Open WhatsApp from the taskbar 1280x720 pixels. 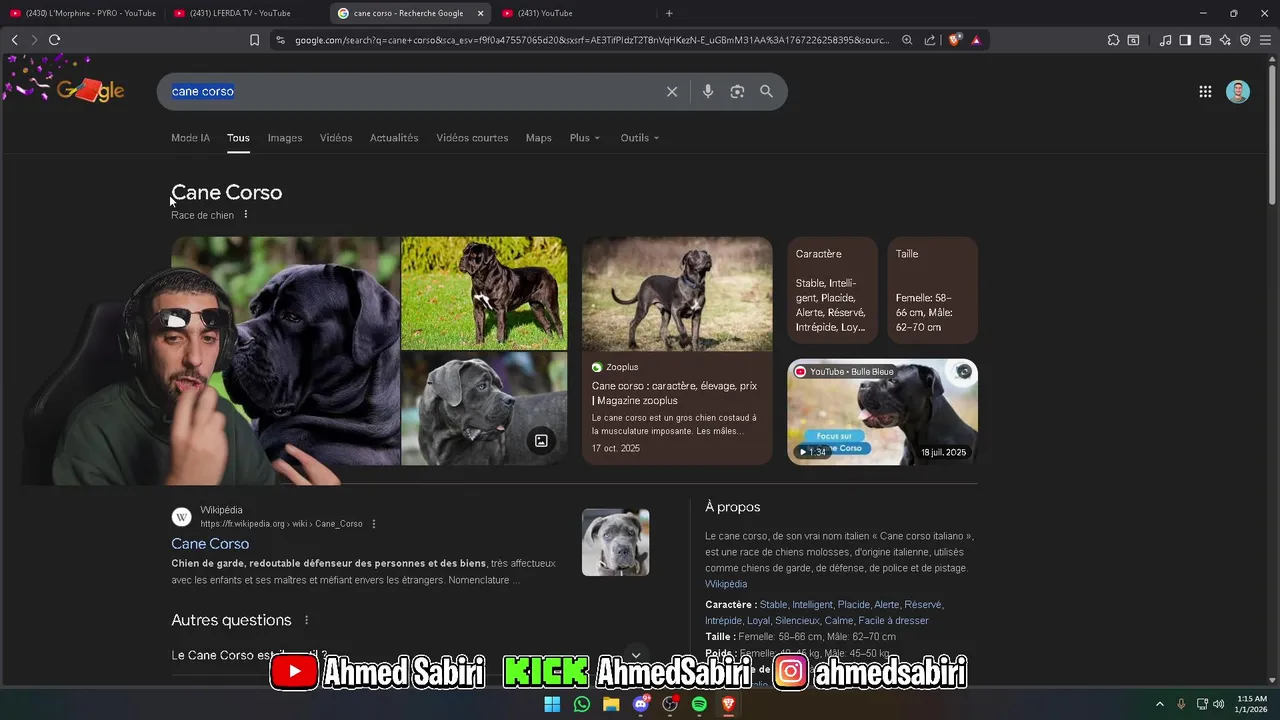[x=582, y=704]
